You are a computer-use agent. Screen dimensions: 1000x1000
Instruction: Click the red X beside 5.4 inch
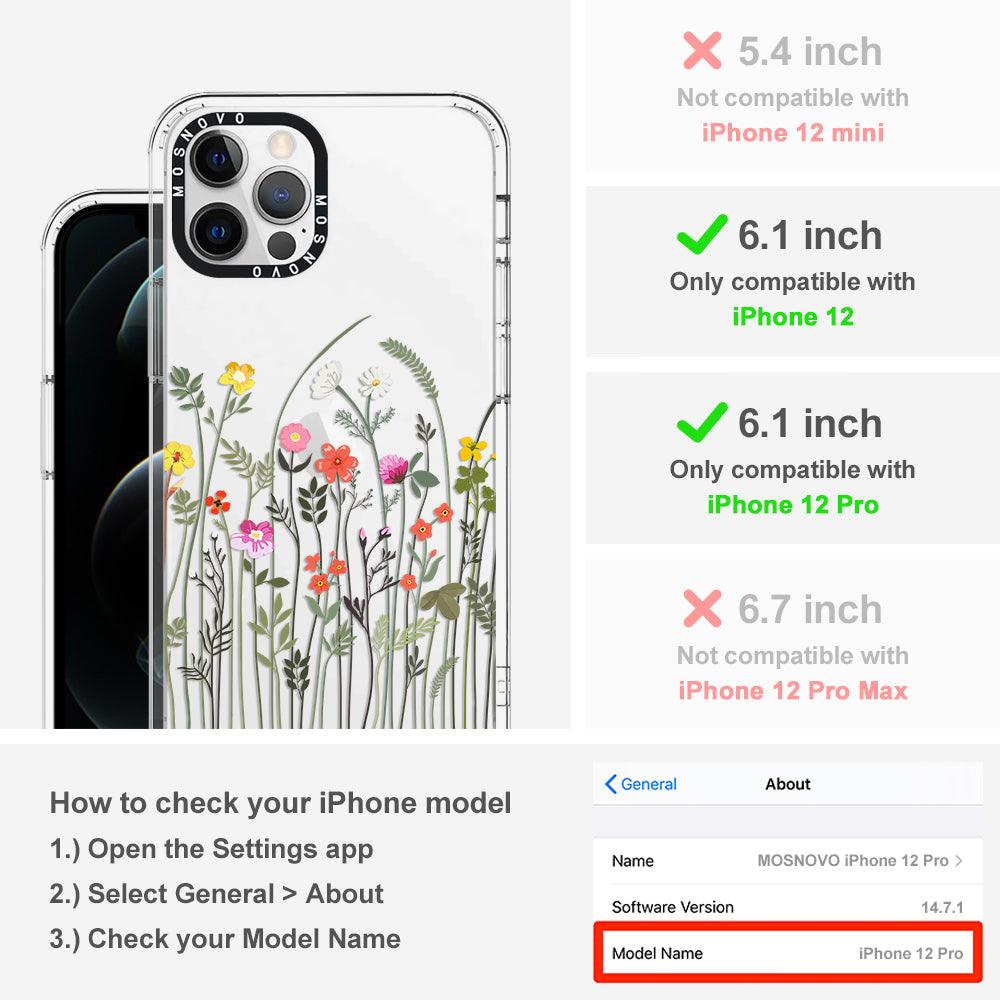click(x=702, y=50)
